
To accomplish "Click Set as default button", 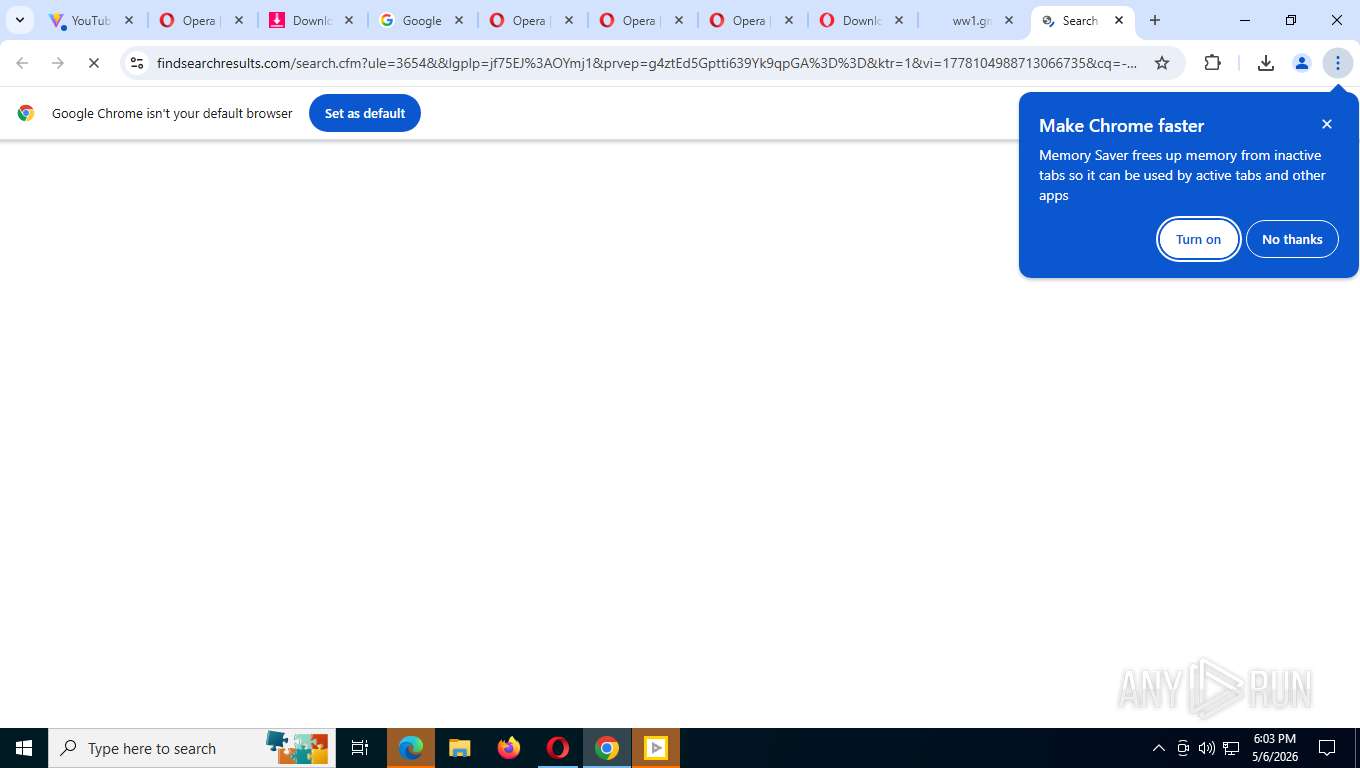I will (365, 113).
